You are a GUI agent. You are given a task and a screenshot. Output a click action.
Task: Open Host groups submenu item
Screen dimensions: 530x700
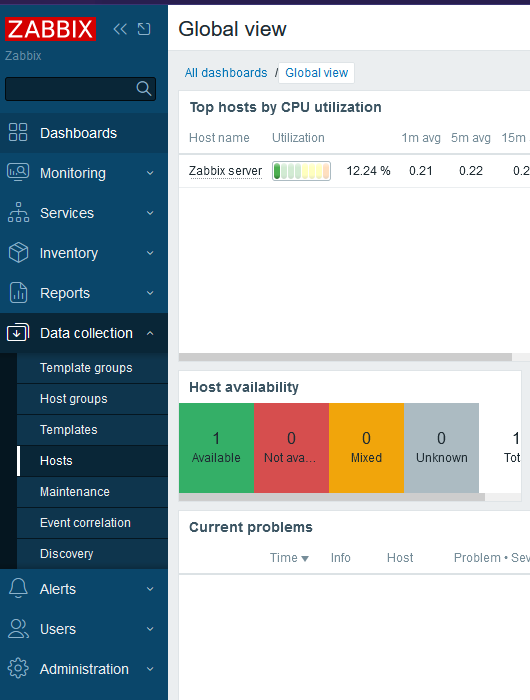tap(92, 399)
